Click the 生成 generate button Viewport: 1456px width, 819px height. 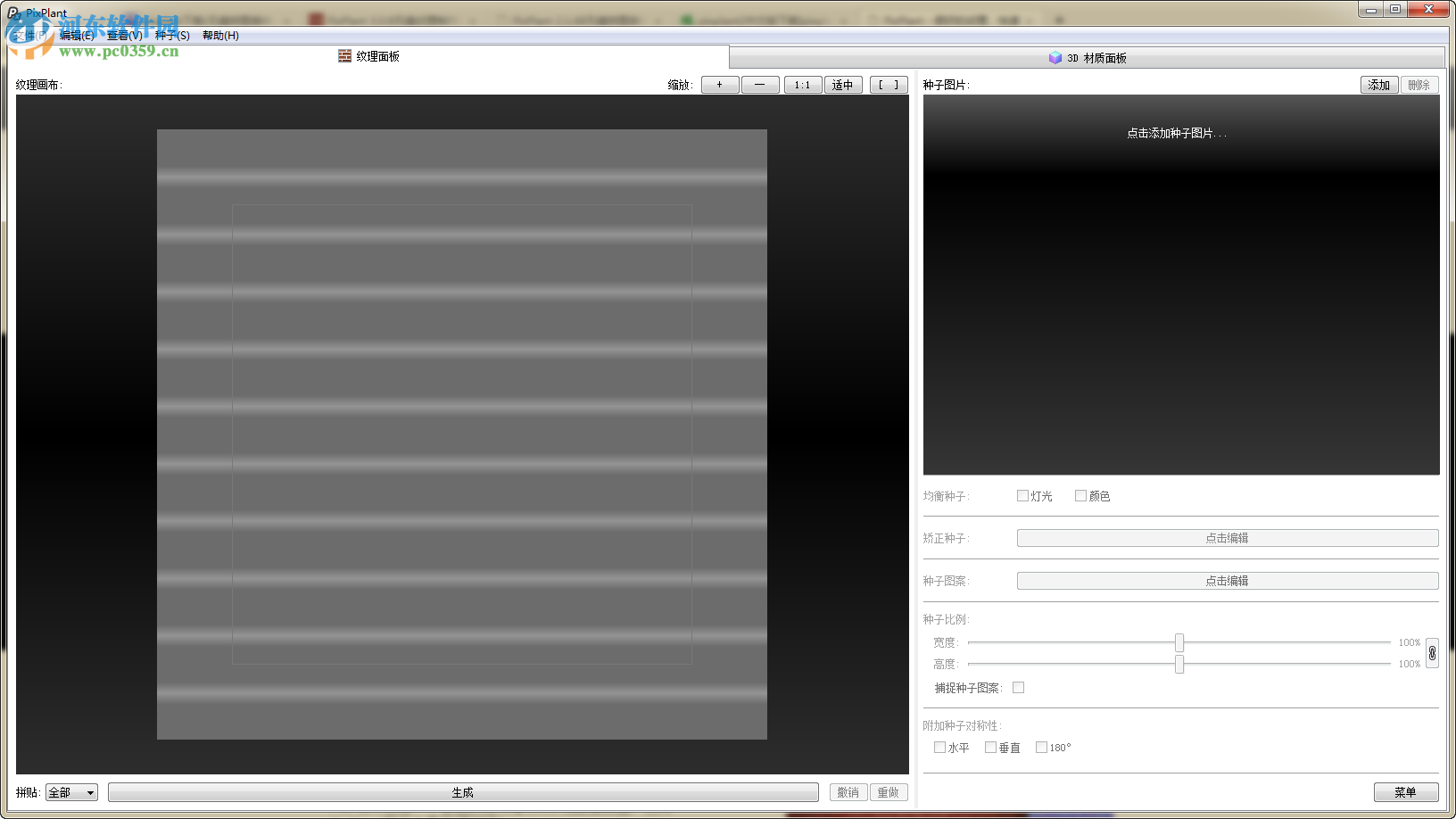coord(463,792)
